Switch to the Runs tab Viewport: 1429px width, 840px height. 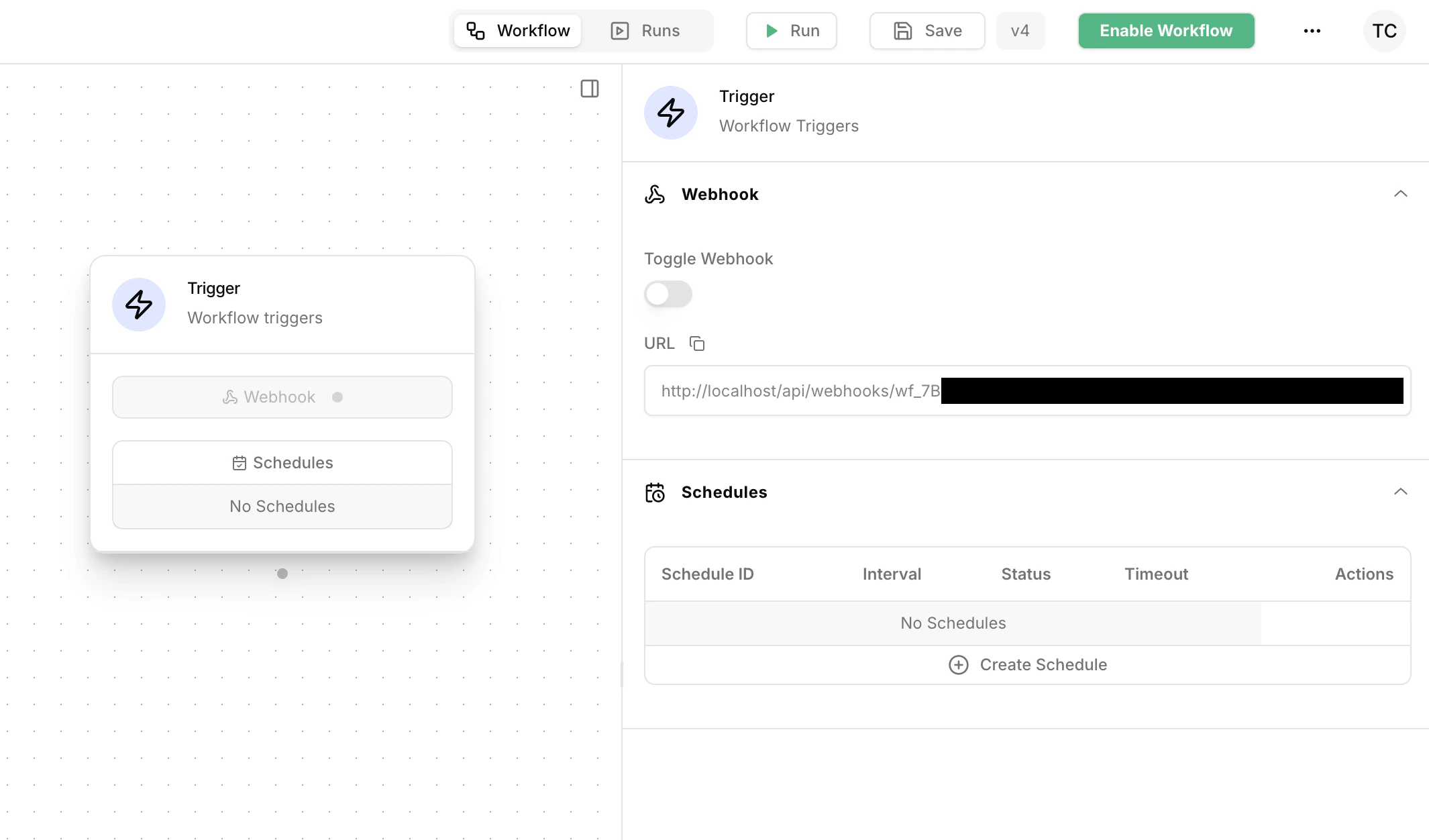coord(648,30)
